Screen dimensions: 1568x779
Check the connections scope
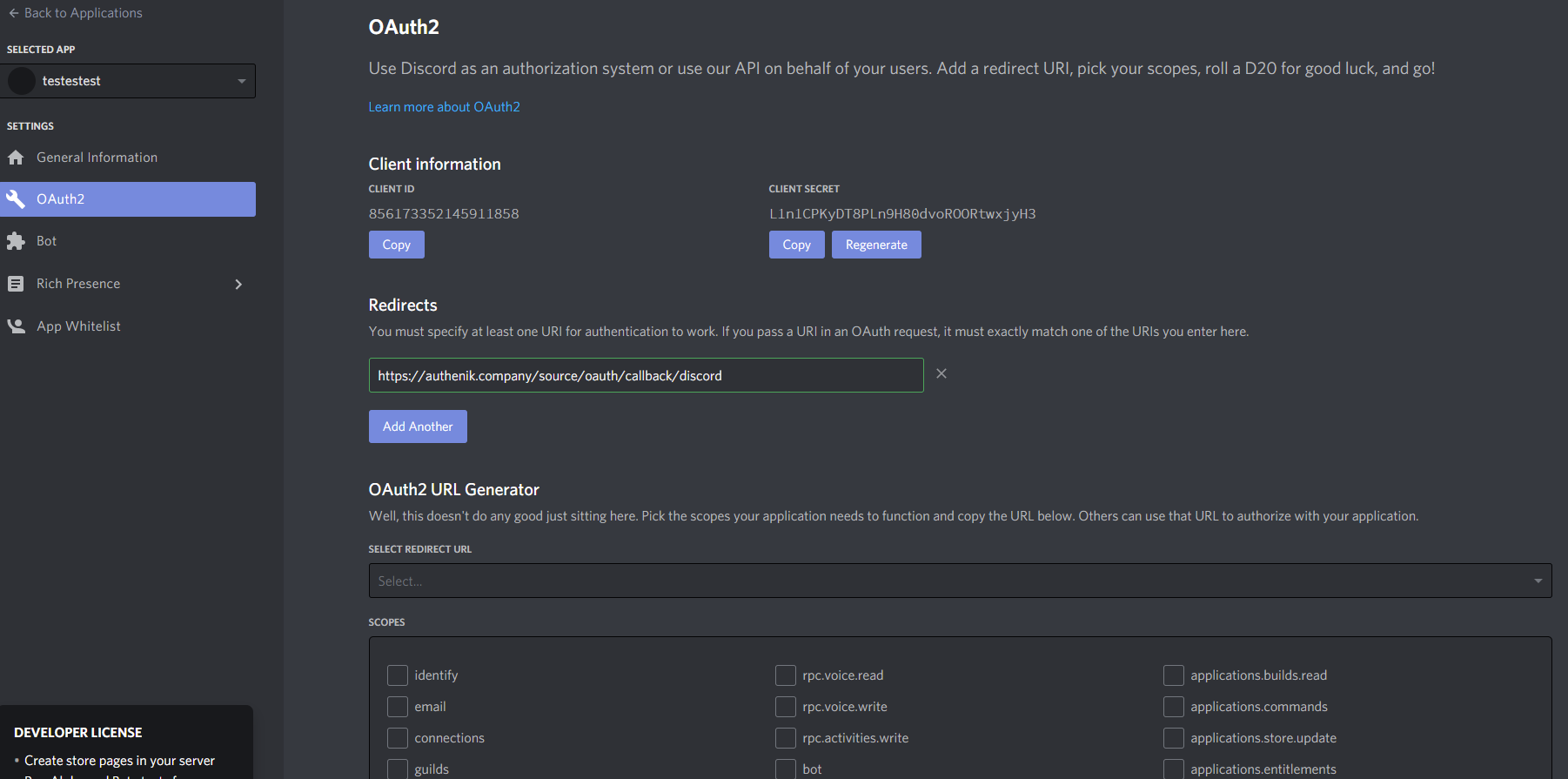[x=398, y=738]
